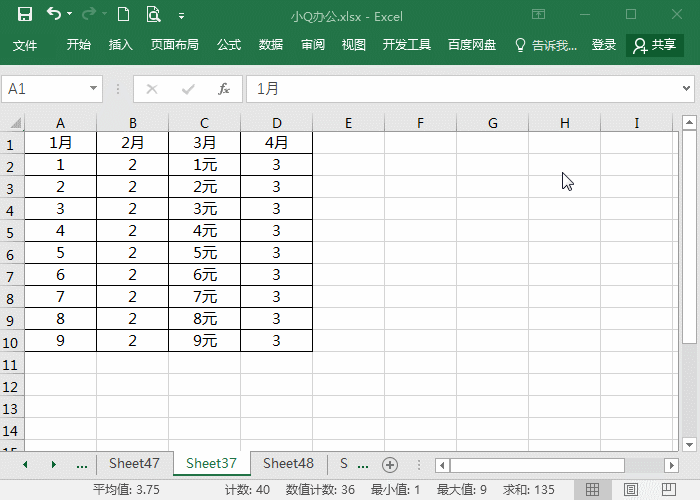Click horizontal scrollbar right arrow
The height and width of the screenshot is (500, 700).
coord(671,466)
